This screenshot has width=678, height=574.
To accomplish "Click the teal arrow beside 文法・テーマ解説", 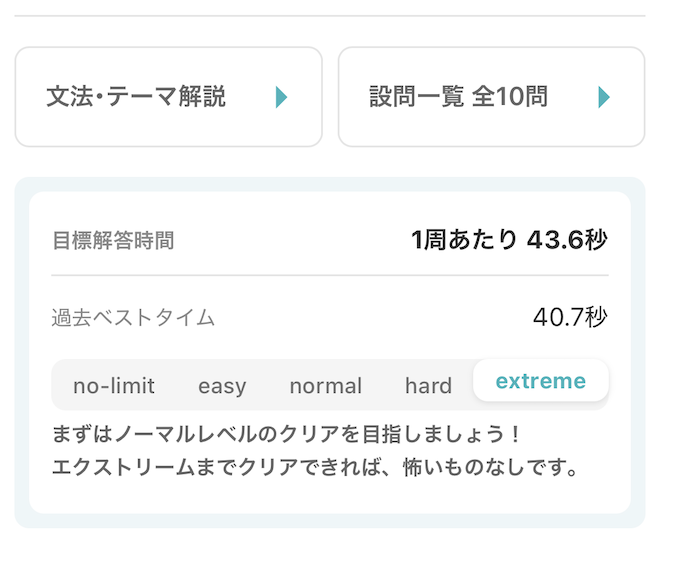I will [282, 97].
